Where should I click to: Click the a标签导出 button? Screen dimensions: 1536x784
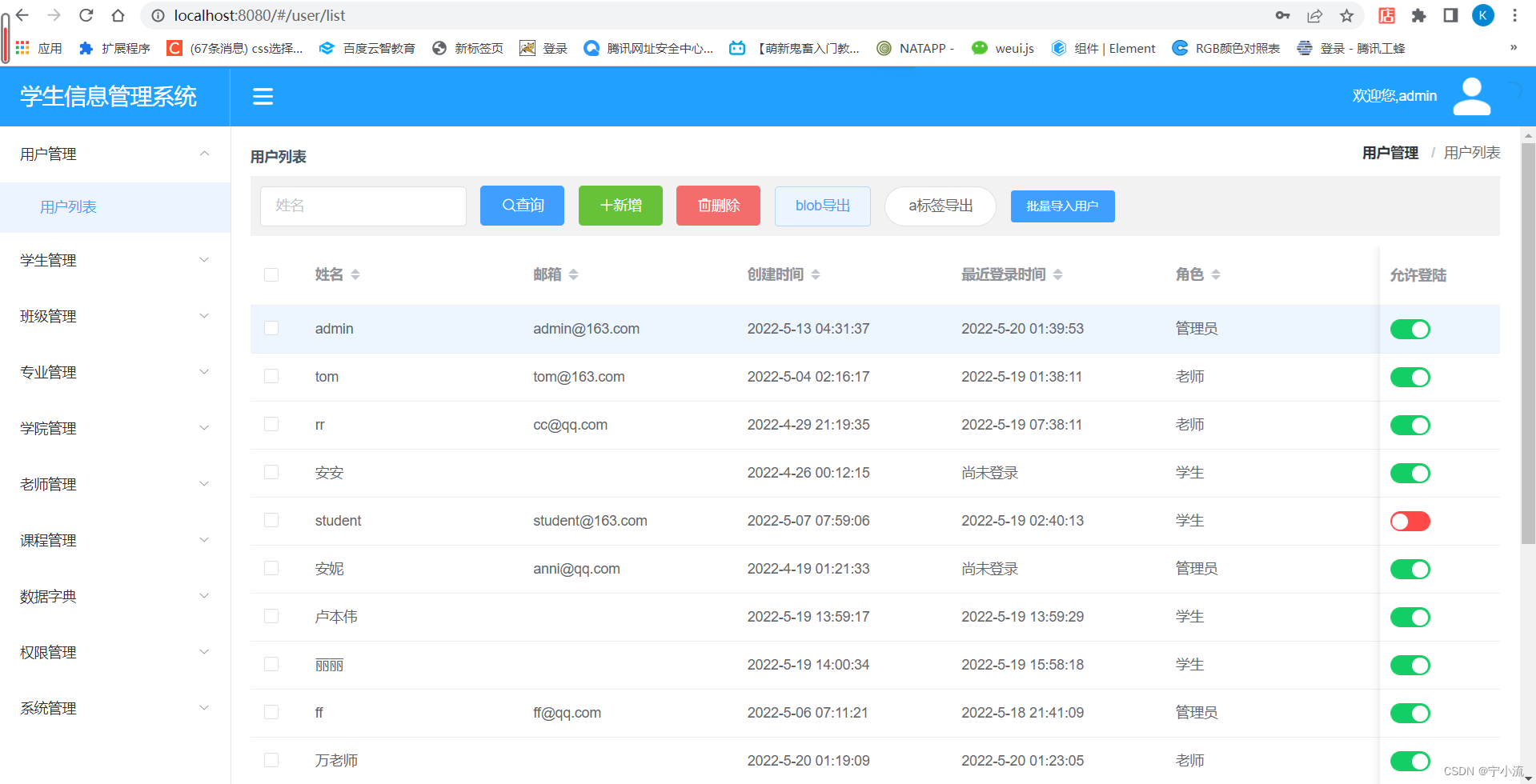pyautogui.click(x=940, y=206)
